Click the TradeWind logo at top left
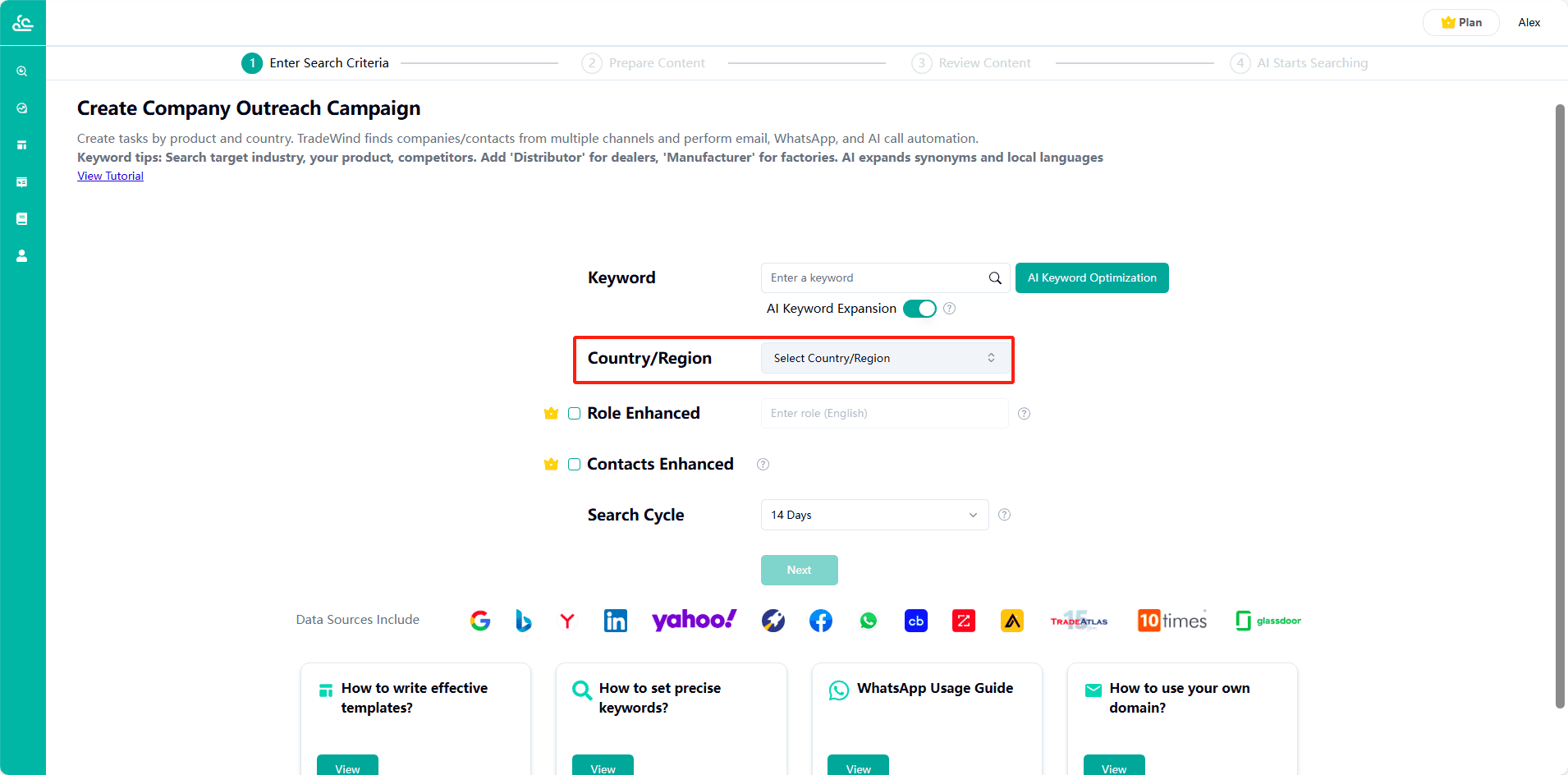This screenshot has height=775, width=1568. [23, 23]
